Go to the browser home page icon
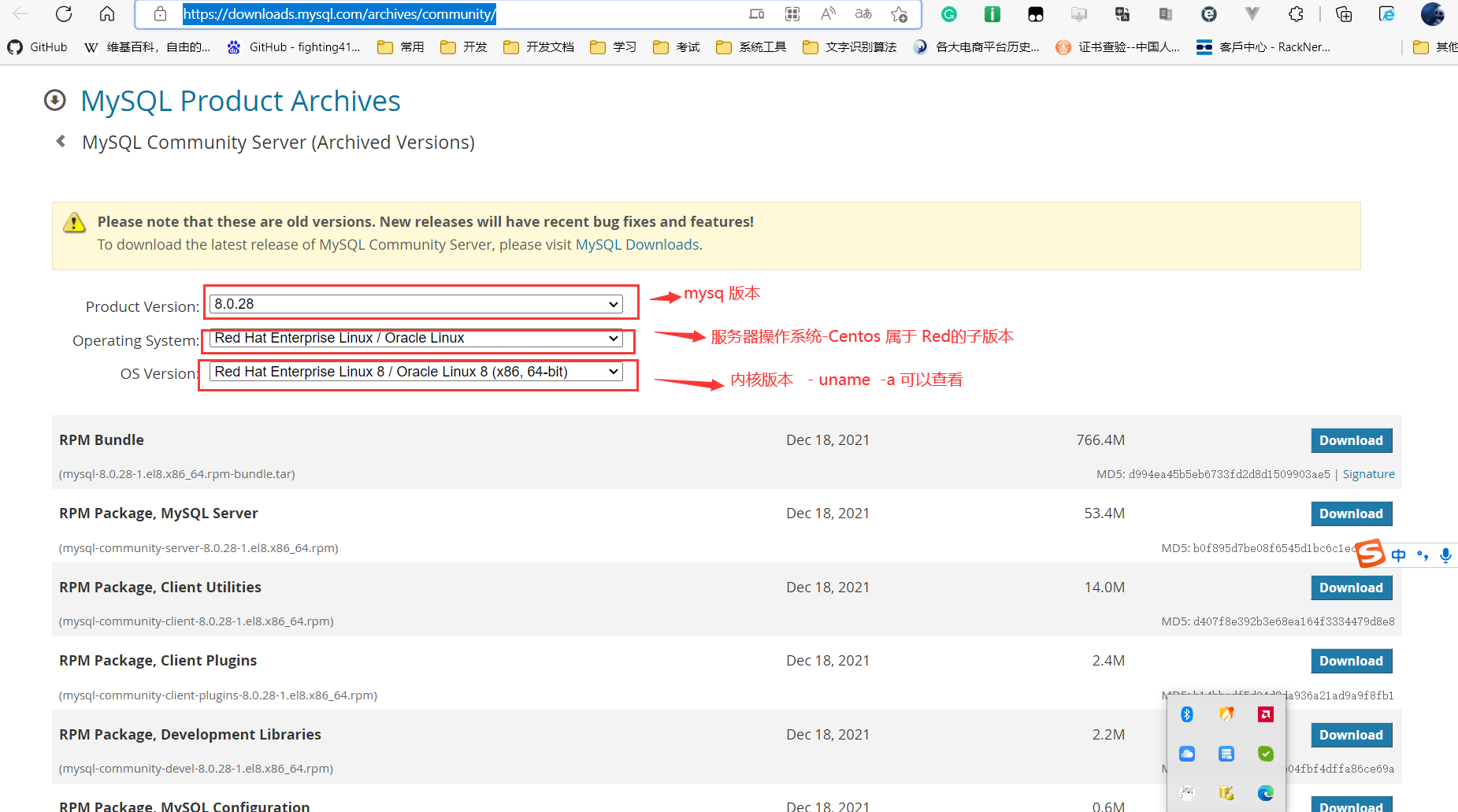This screenshot has height=812, width=1458. [107, 13]
